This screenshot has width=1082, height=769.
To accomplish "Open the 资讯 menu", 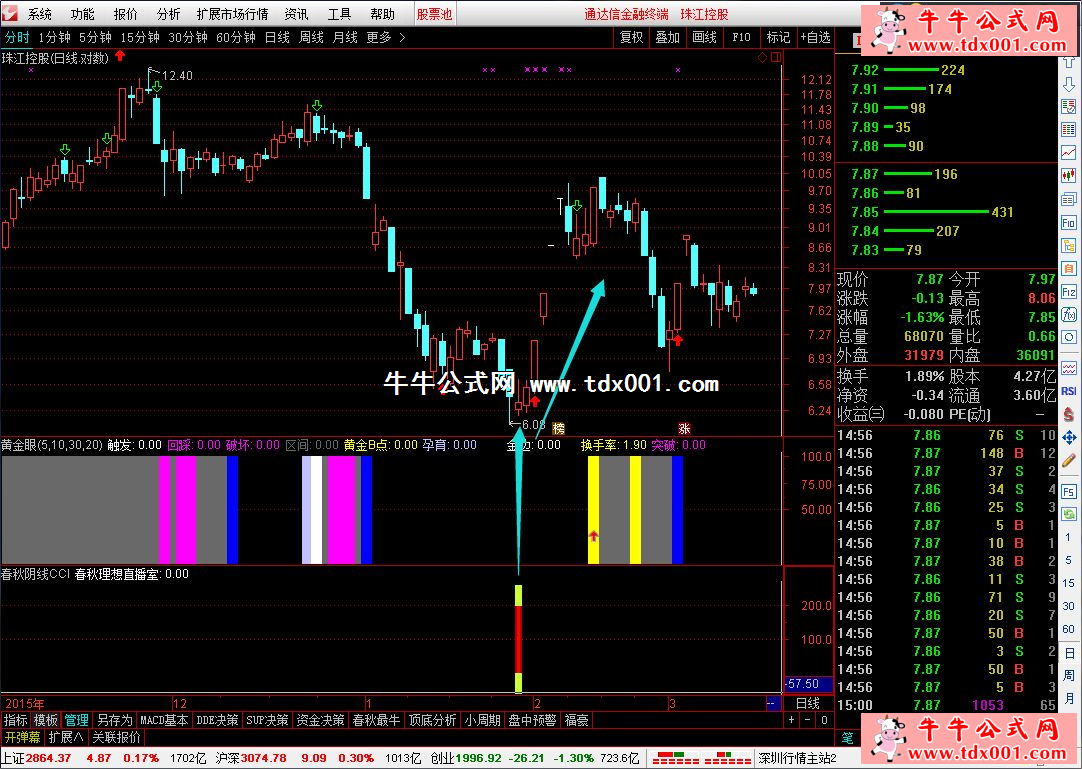I will pyautogui.click(x=297, y=14).
